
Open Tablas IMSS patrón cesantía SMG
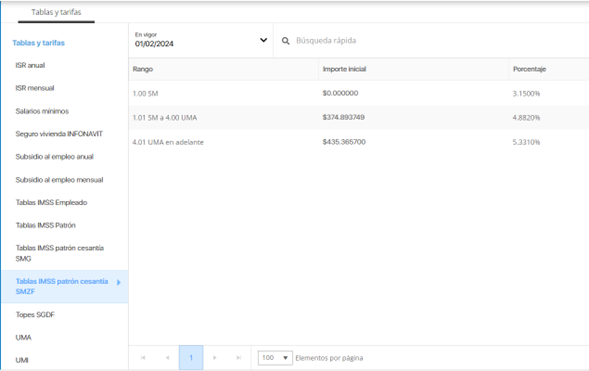(x=60, y=253)
